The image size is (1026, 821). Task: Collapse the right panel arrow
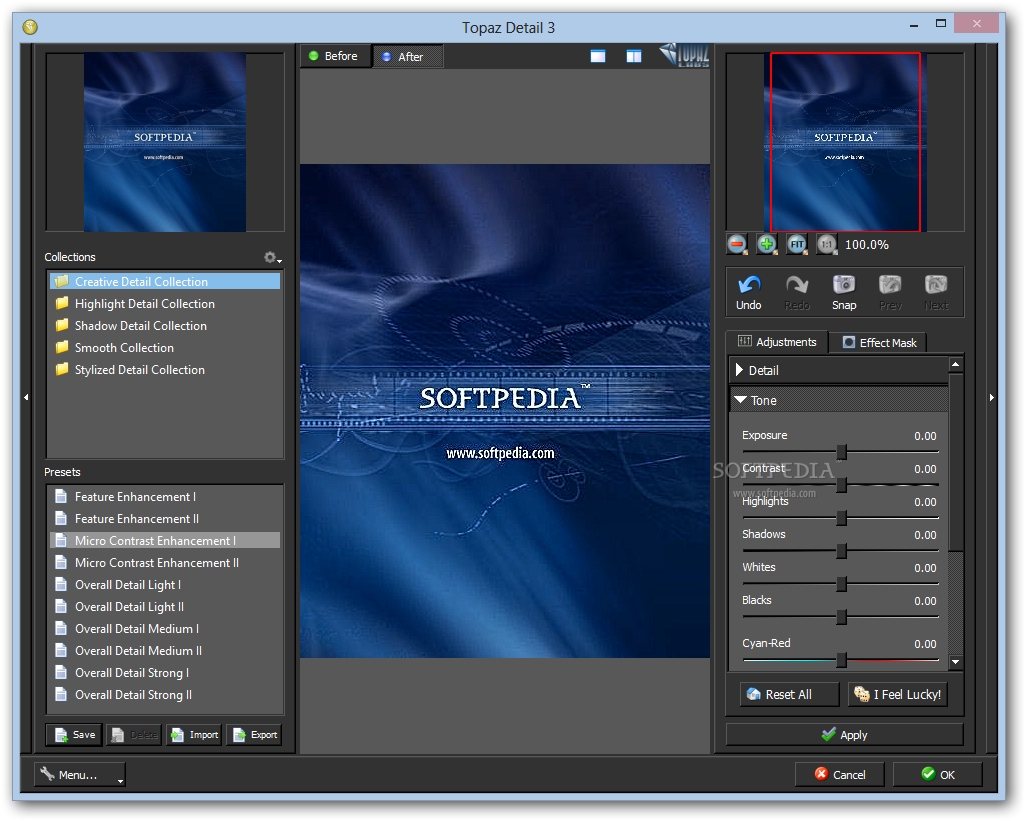[x=992, y=397]
